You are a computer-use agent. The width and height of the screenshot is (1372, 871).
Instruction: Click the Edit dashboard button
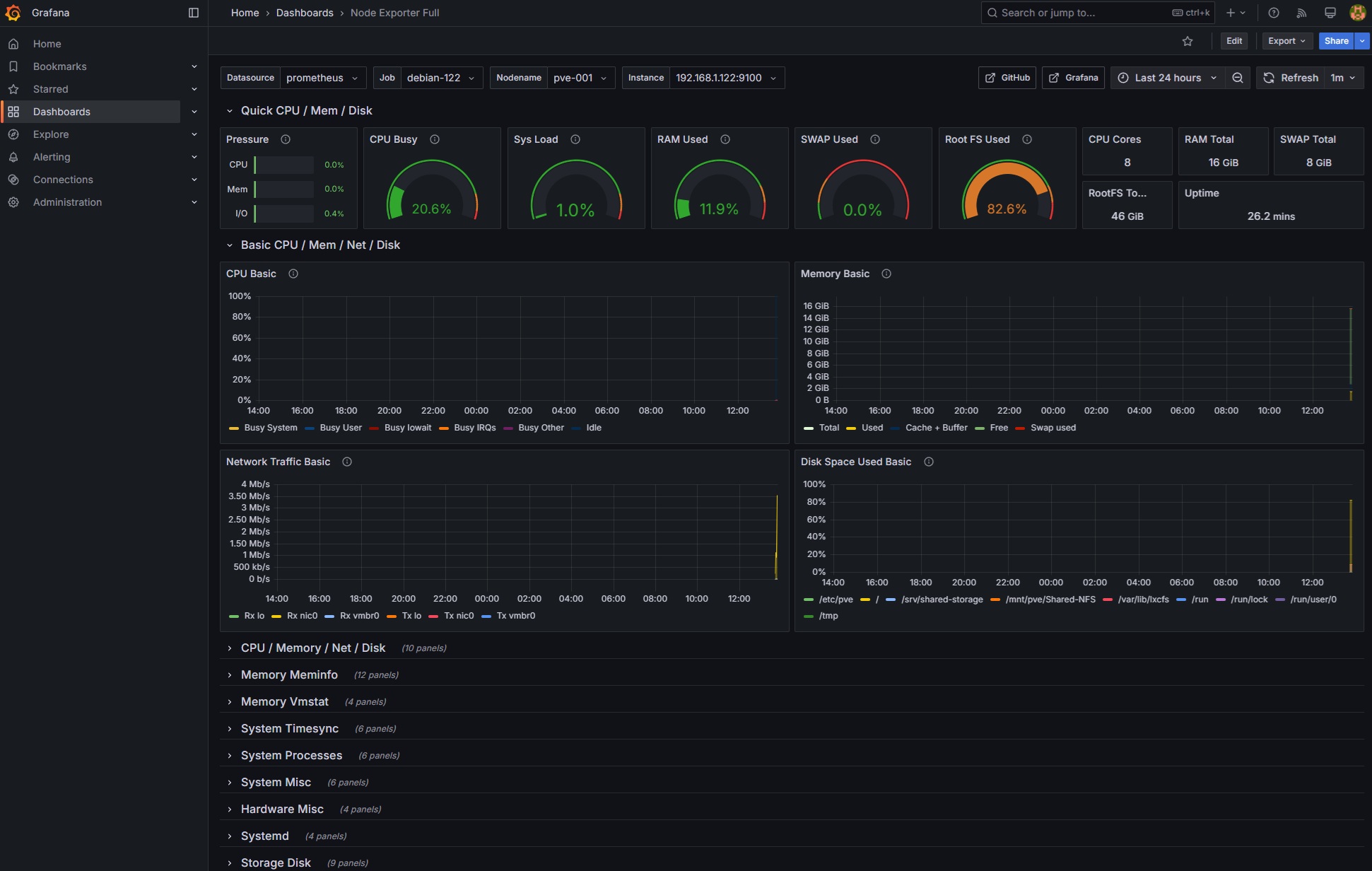click(x=1234, y=41)
